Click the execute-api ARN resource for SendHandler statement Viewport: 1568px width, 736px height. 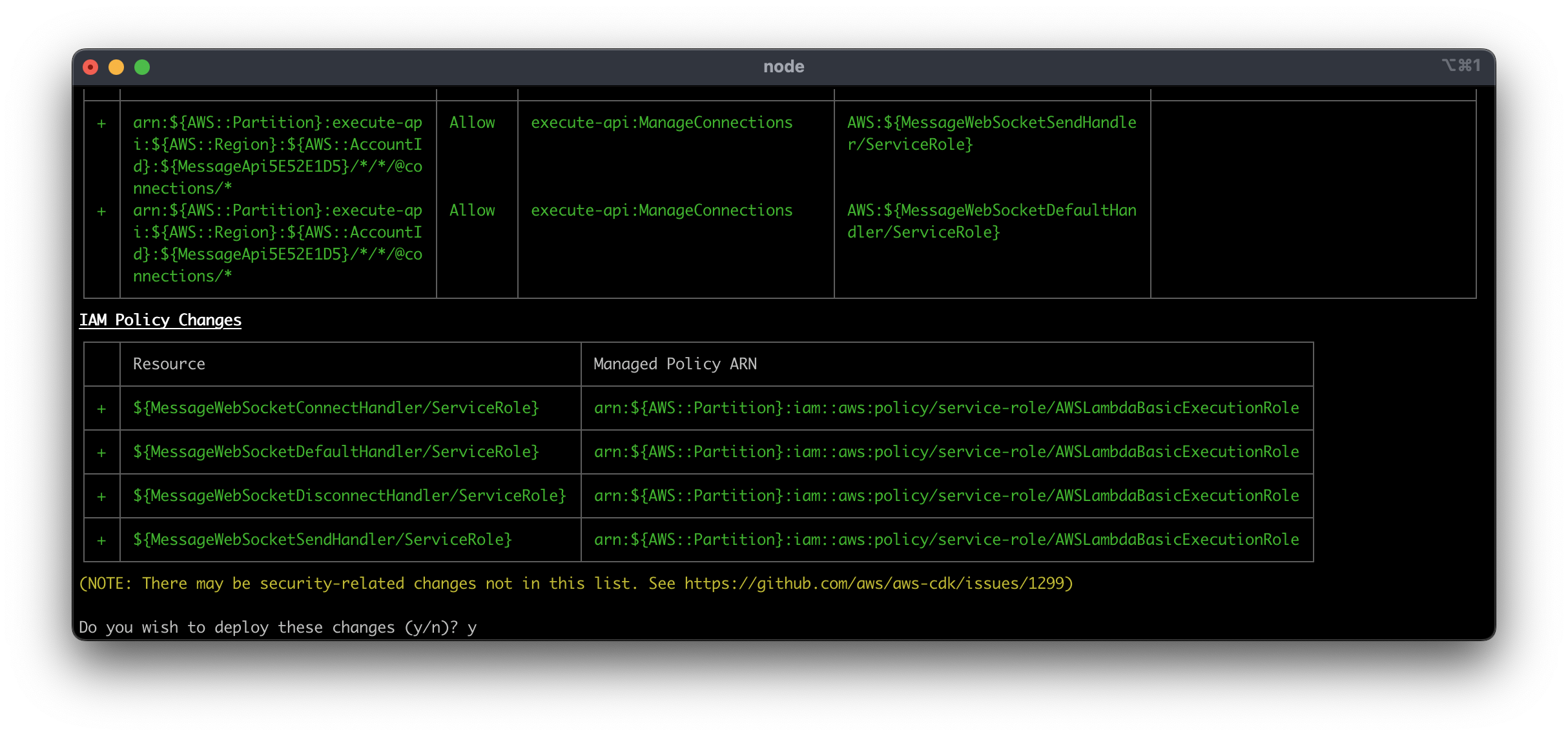278,156
